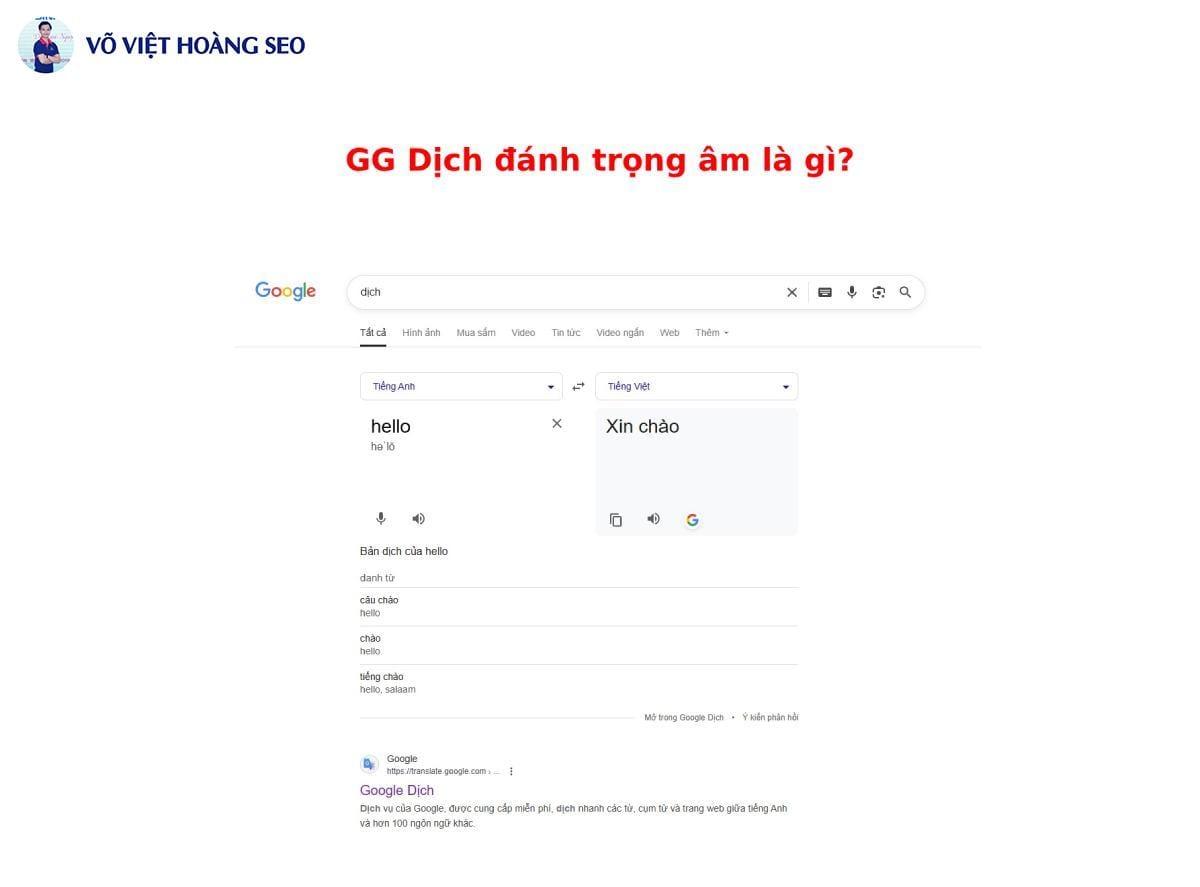Viewport: 1200px width, 887px height.
Task: Clear 'hello' from translate box with X
Action: click(x=557, y=423)
